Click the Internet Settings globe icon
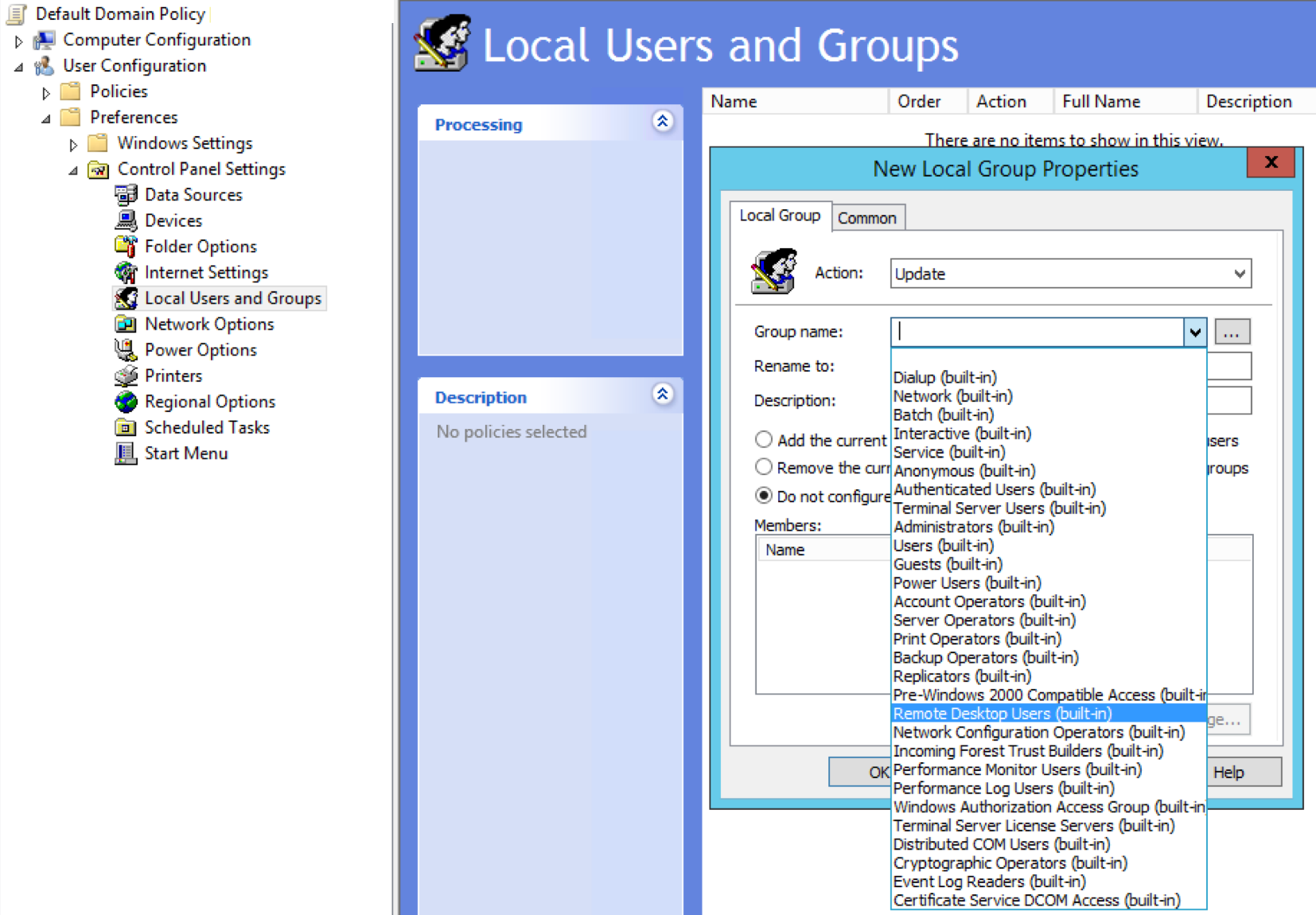The image size is (1316, 915). tap(126, 273)
